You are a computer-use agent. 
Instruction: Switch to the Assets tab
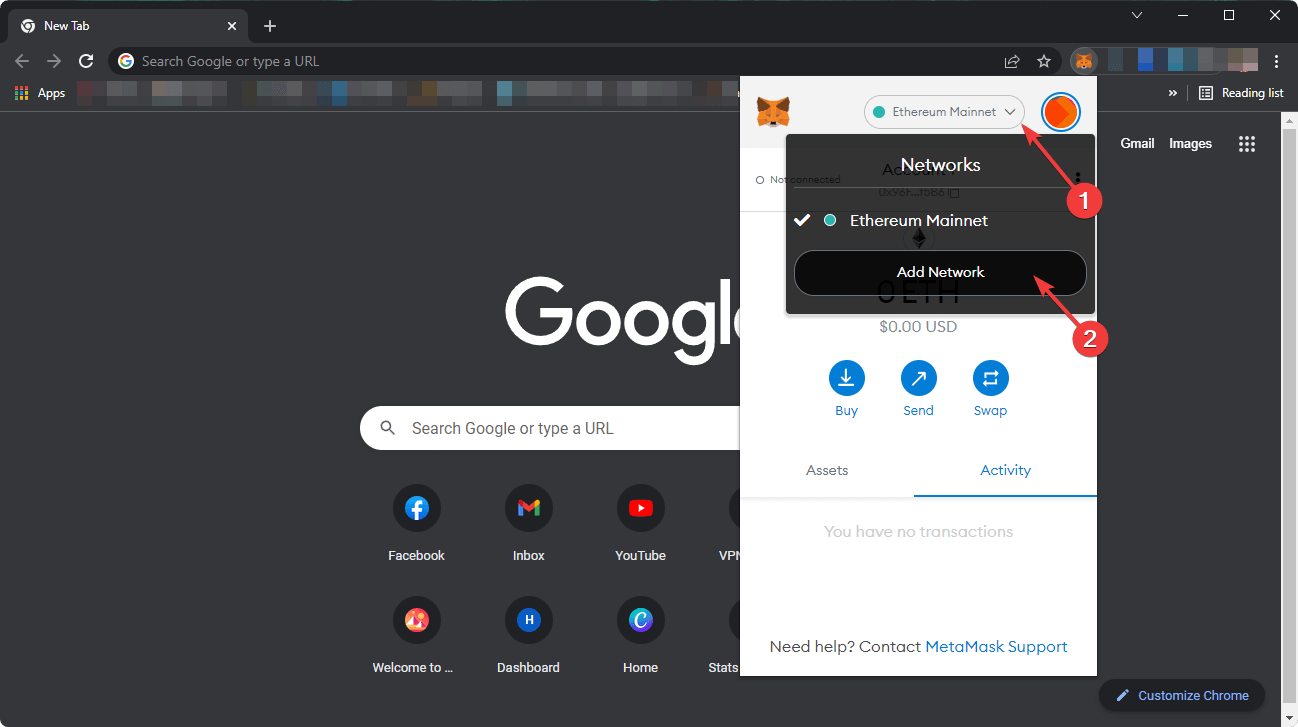click(x=827, y=470)
